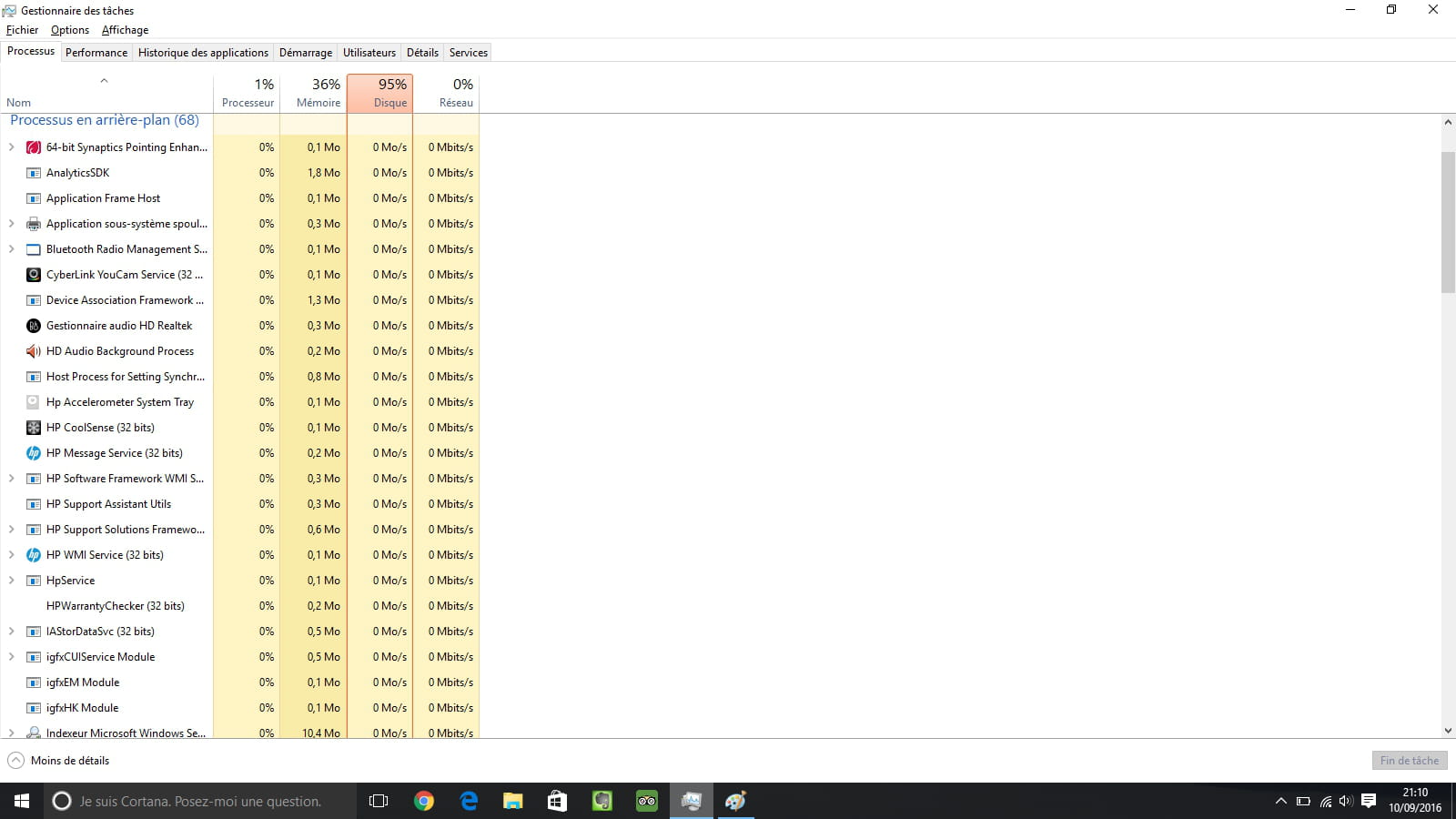The height and width of the screenshot is (819, 1456).
Task: Click the HP CoolSense snowflake icon
Action: [x=34, y=428]
